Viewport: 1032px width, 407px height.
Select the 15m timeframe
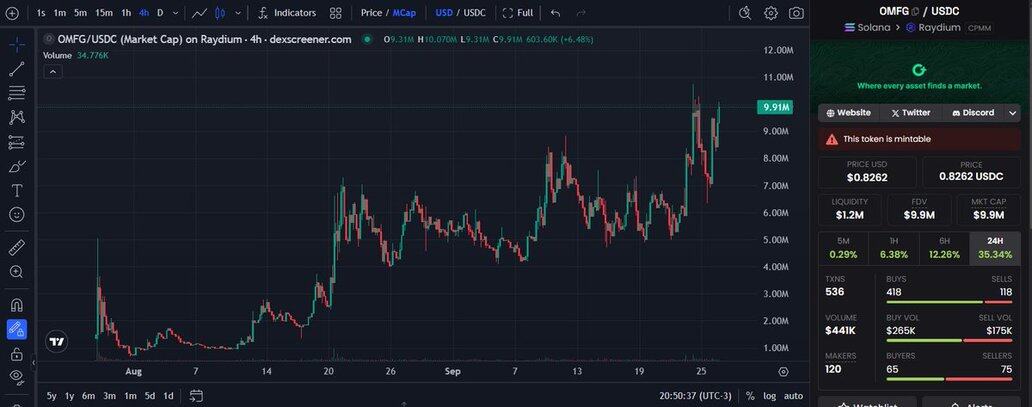(103, 13)
